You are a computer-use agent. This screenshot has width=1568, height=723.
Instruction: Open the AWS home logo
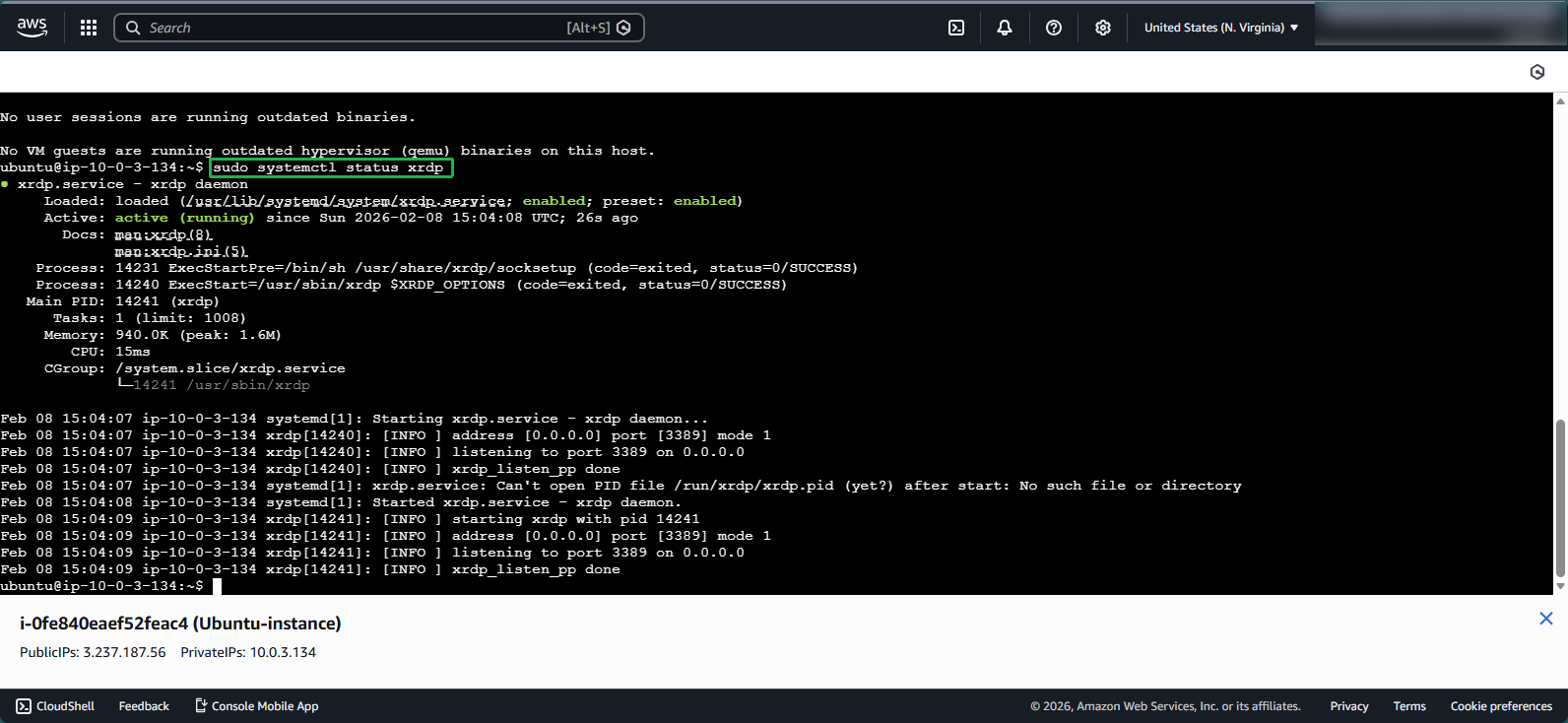(32, 28)
